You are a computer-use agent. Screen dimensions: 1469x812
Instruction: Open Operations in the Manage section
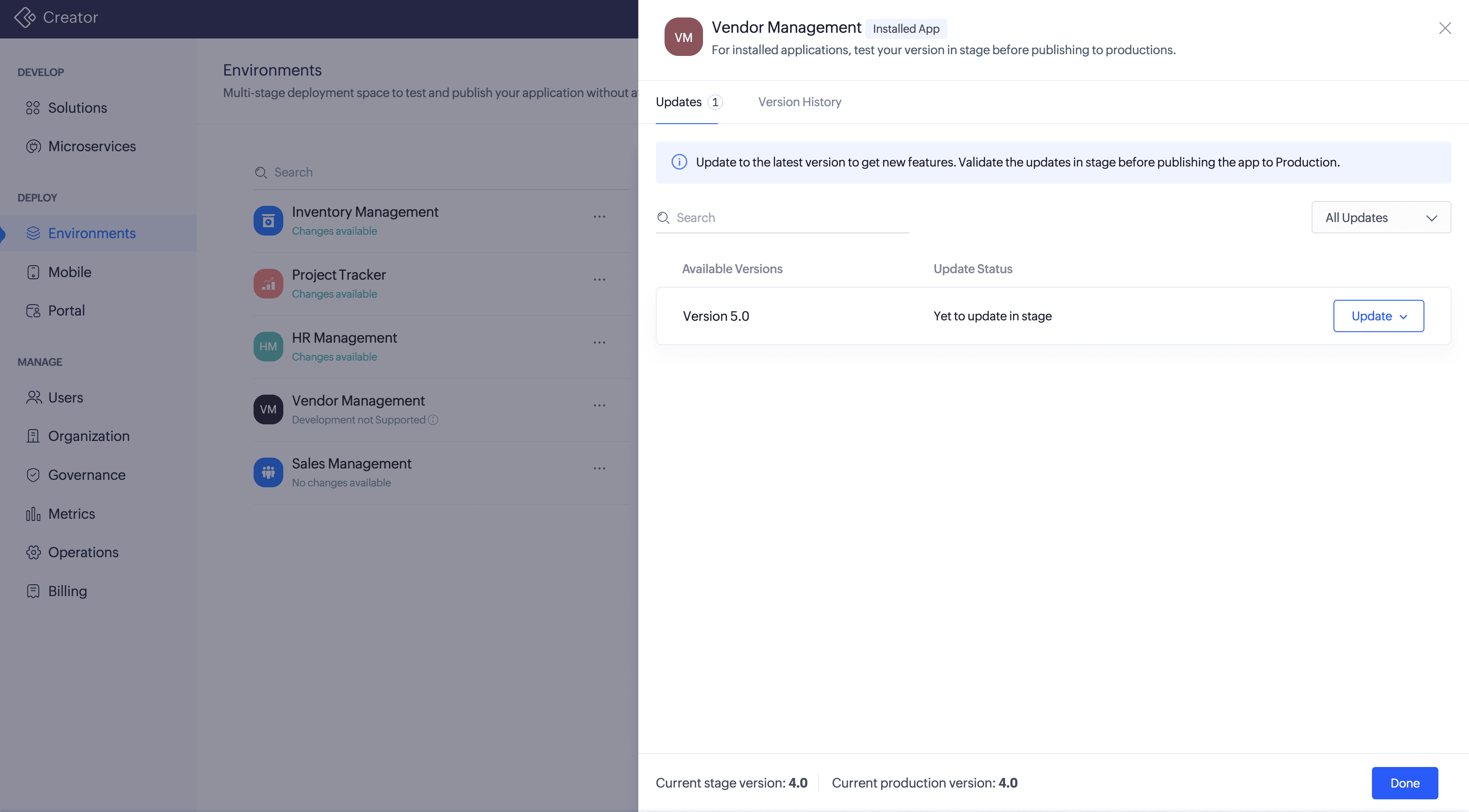[x=83, y=552]
